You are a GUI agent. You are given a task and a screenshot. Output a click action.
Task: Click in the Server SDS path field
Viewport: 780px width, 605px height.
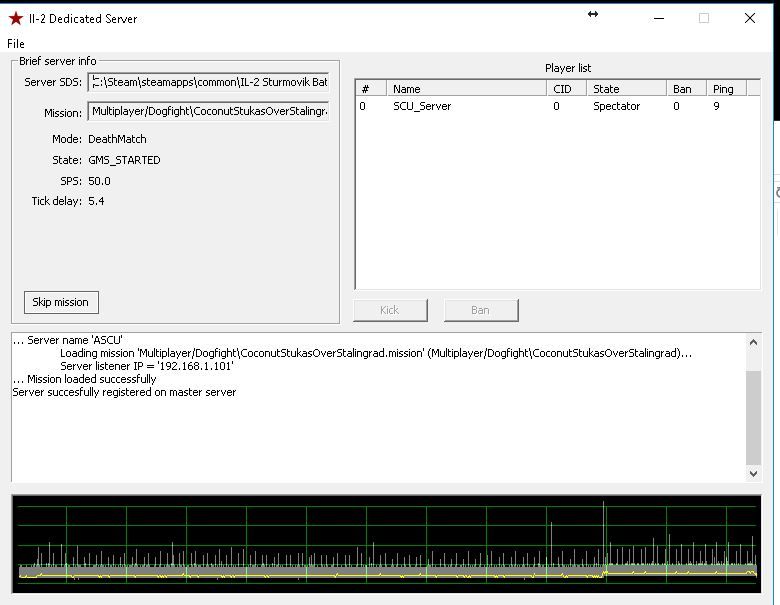tap(208, 82)
